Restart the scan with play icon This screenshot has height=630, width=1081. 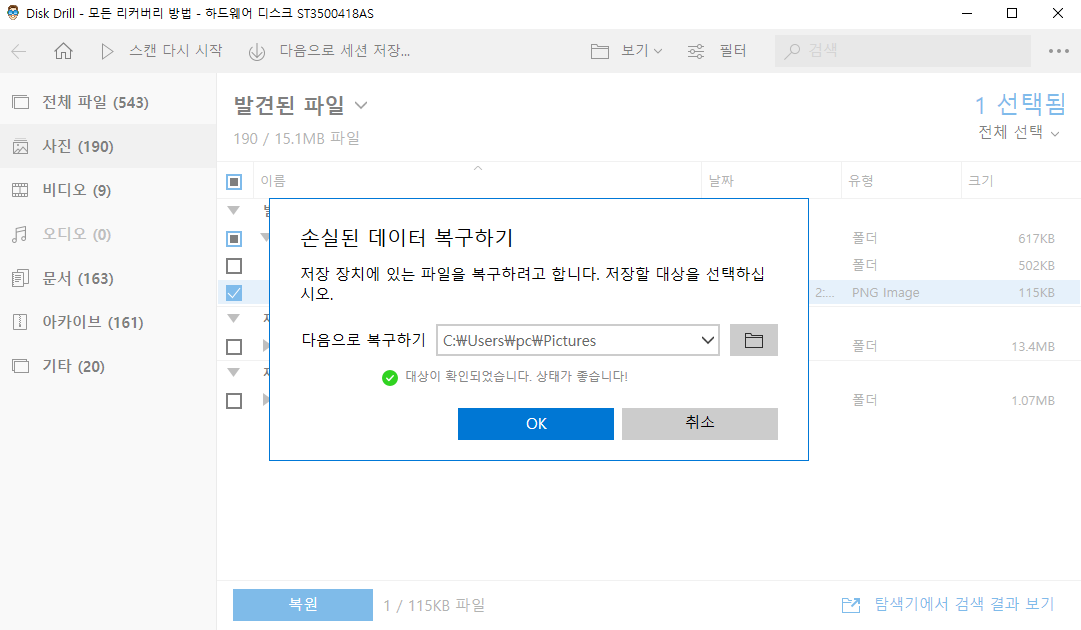click(x=107, y=51)
